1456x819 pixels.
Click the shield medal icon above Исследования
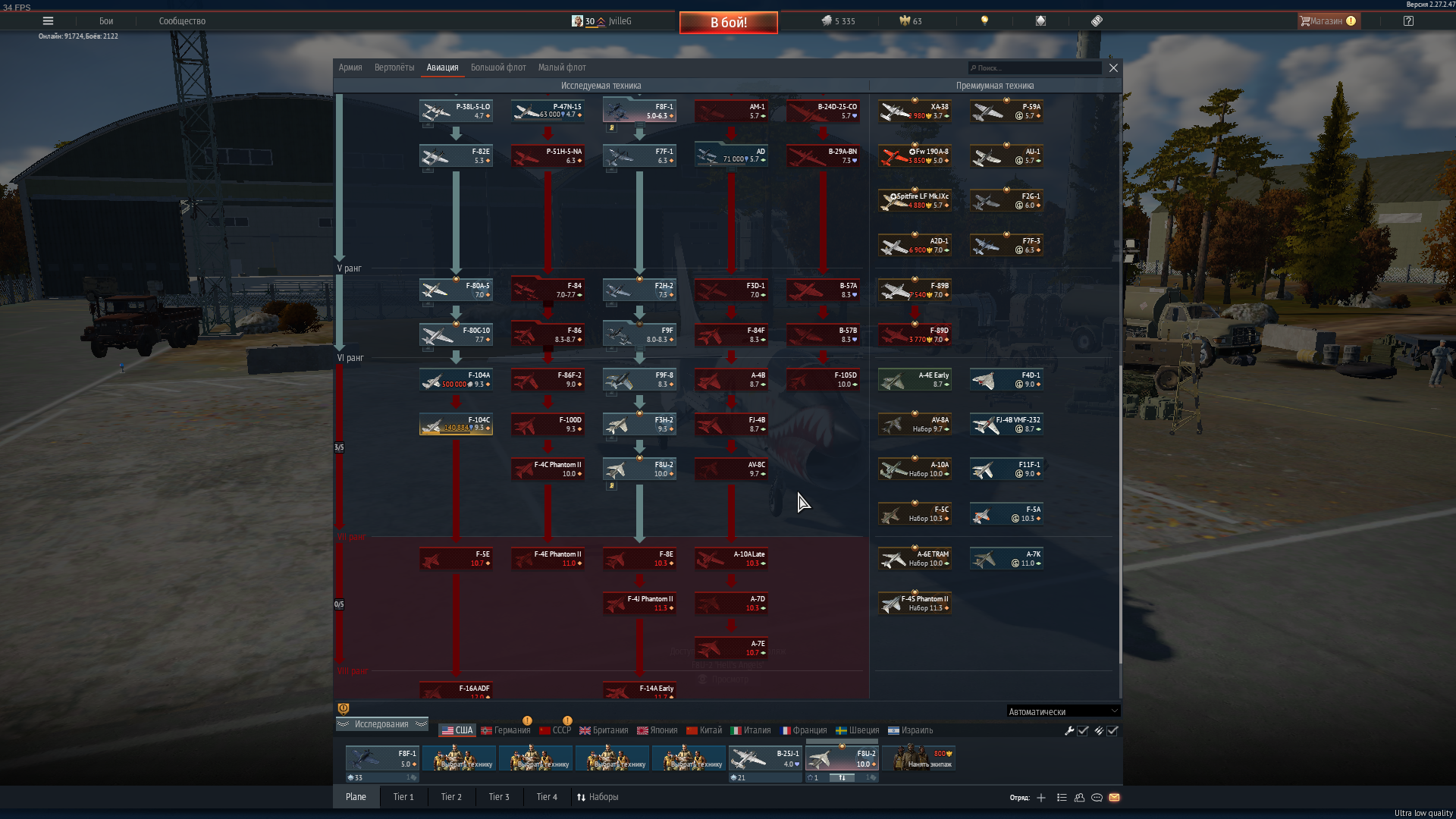pyautogui.click(x=344, y=709)
